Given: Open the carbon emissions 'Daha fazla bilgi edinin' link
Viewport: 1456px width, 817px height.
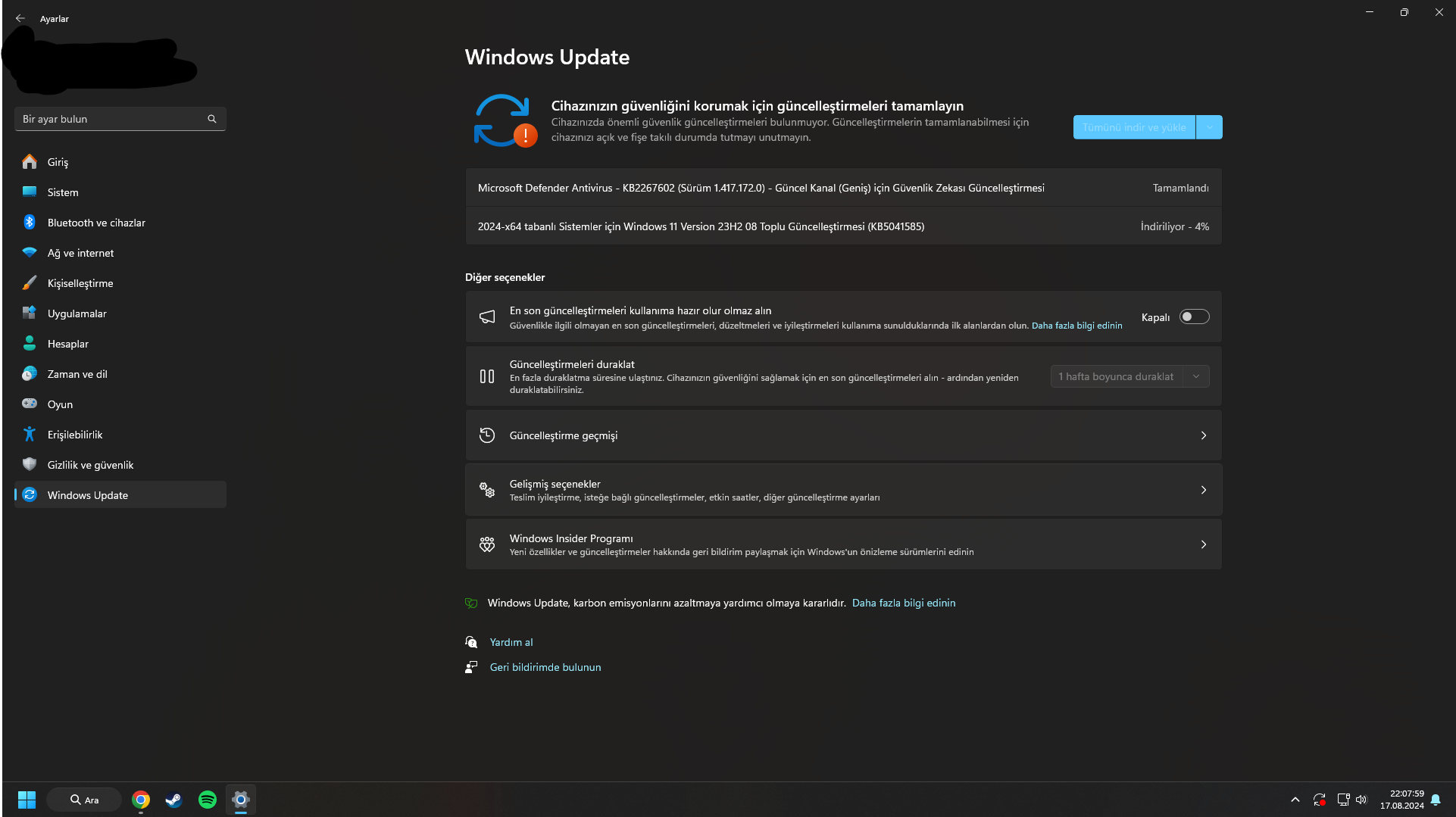Looking at the screenshot, I should point(904,603).
